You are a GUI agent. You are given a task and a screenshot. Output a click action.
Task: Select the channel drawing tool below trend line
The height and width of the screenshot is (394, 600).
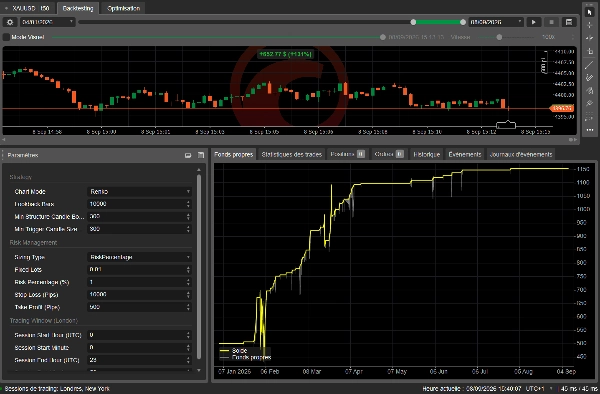(x=589, y=78)
